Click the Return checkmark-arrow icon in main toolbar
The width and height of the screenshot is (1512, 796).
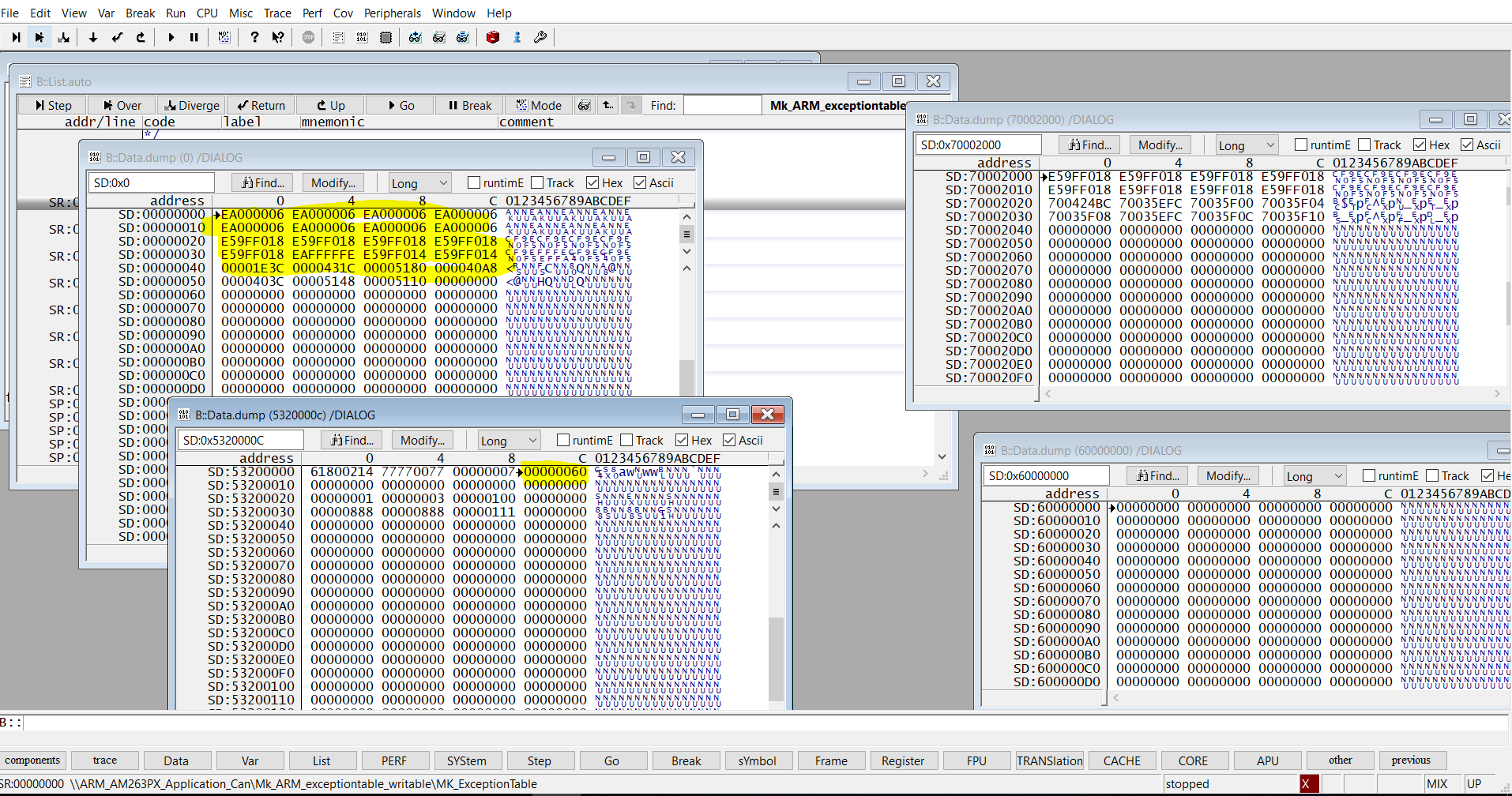pyautogui.click(x=117, y=37)
